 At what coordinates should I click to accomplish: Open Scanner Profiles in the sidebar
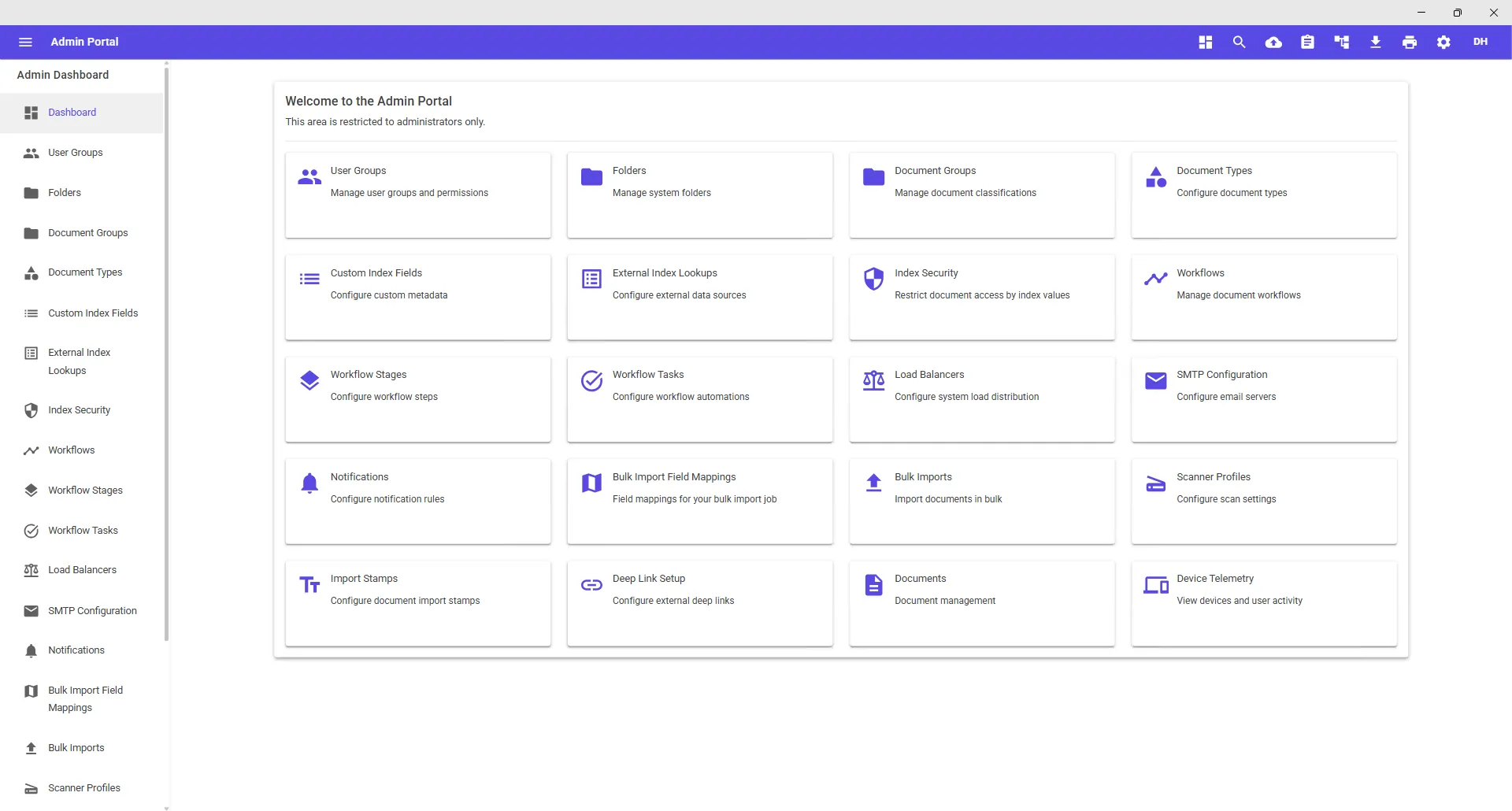[x=82, y=788]
